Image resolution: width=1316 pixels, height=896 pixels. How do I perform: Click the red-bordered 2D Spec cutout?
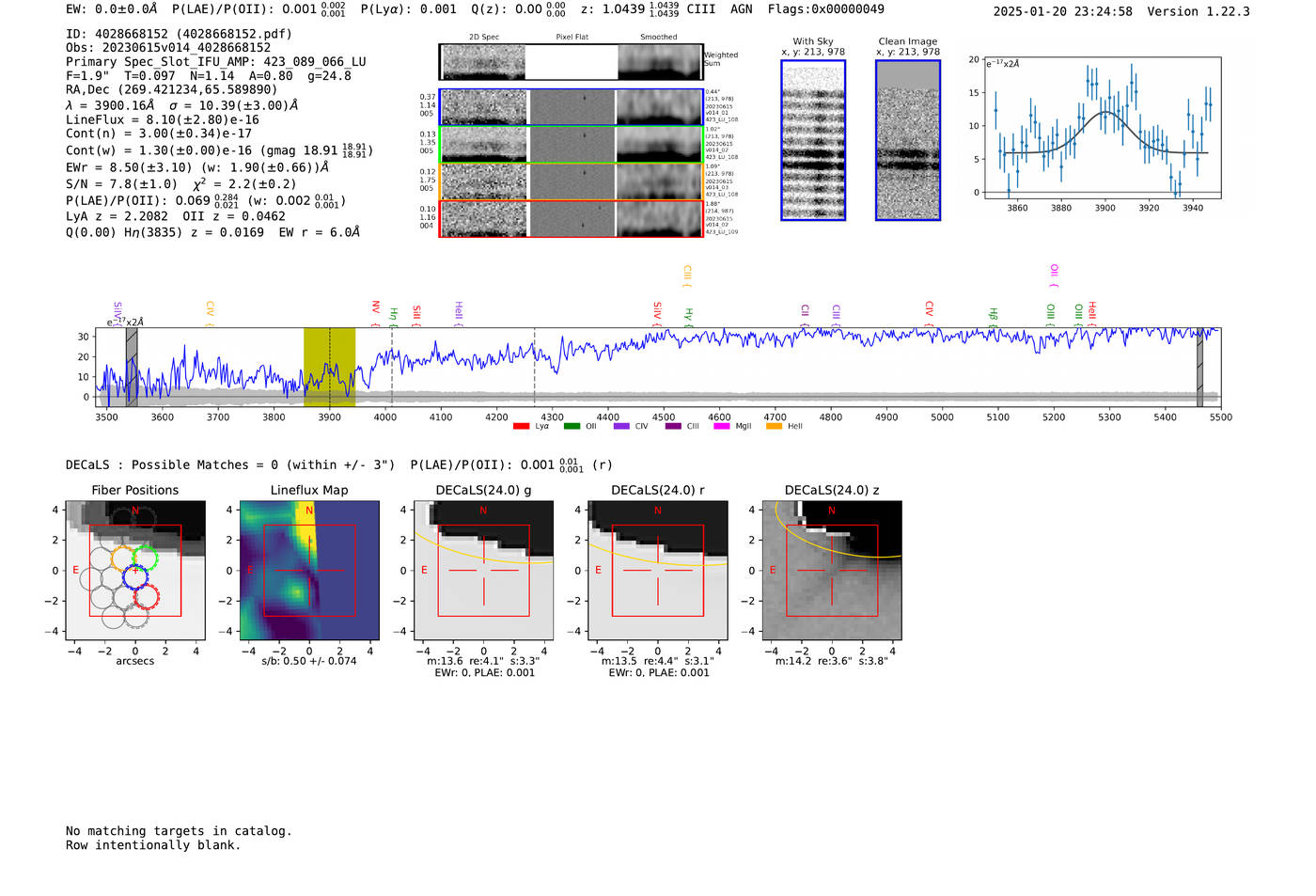484,219
